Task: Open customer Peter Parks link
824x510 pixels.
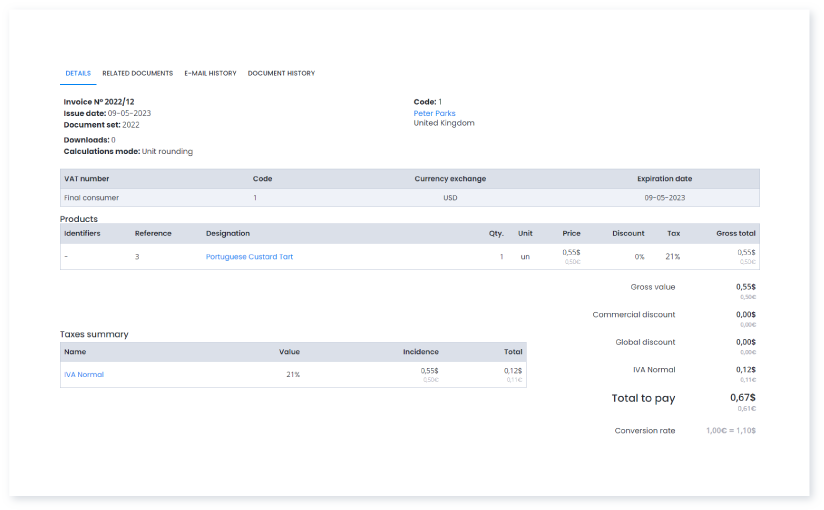Action: (x=434, y=113)
